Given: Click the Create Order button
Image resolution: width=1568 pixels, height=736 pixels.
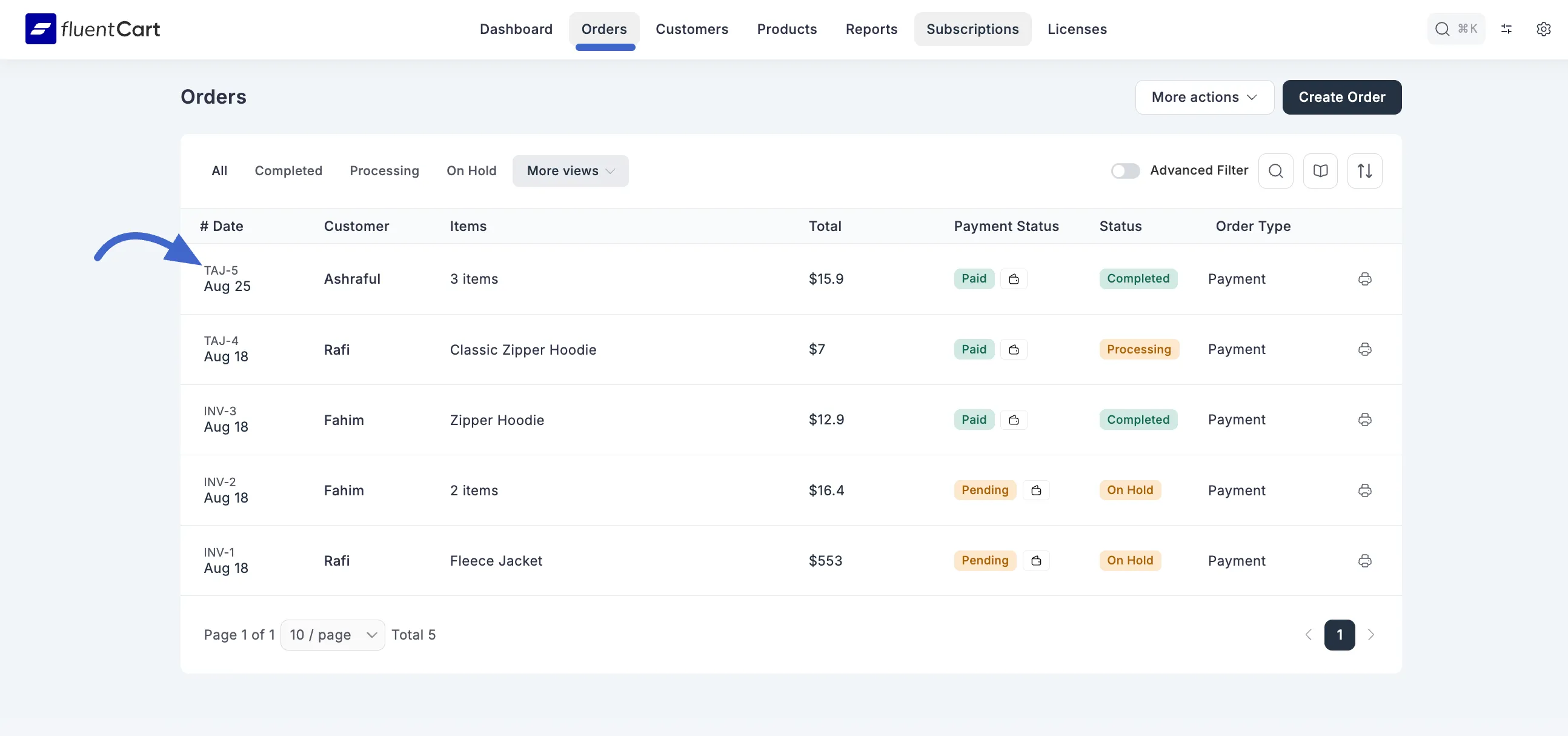Looking at the screenshot, I should (1341, 97).
